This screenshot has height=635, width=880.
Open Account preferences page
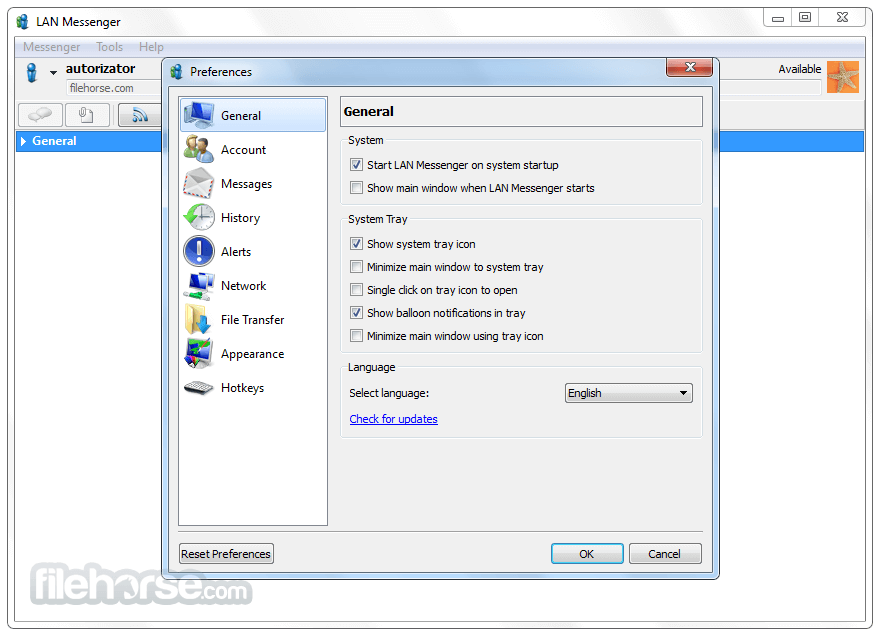(253, 149)
